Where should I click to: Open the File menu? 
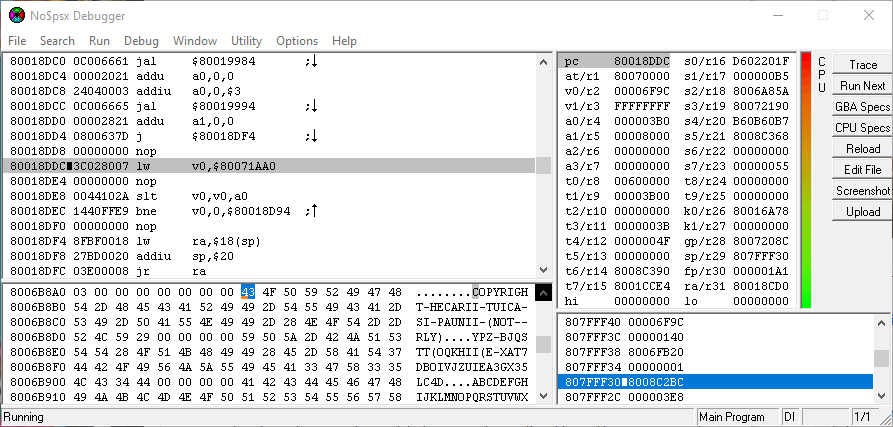pos(17,41)
